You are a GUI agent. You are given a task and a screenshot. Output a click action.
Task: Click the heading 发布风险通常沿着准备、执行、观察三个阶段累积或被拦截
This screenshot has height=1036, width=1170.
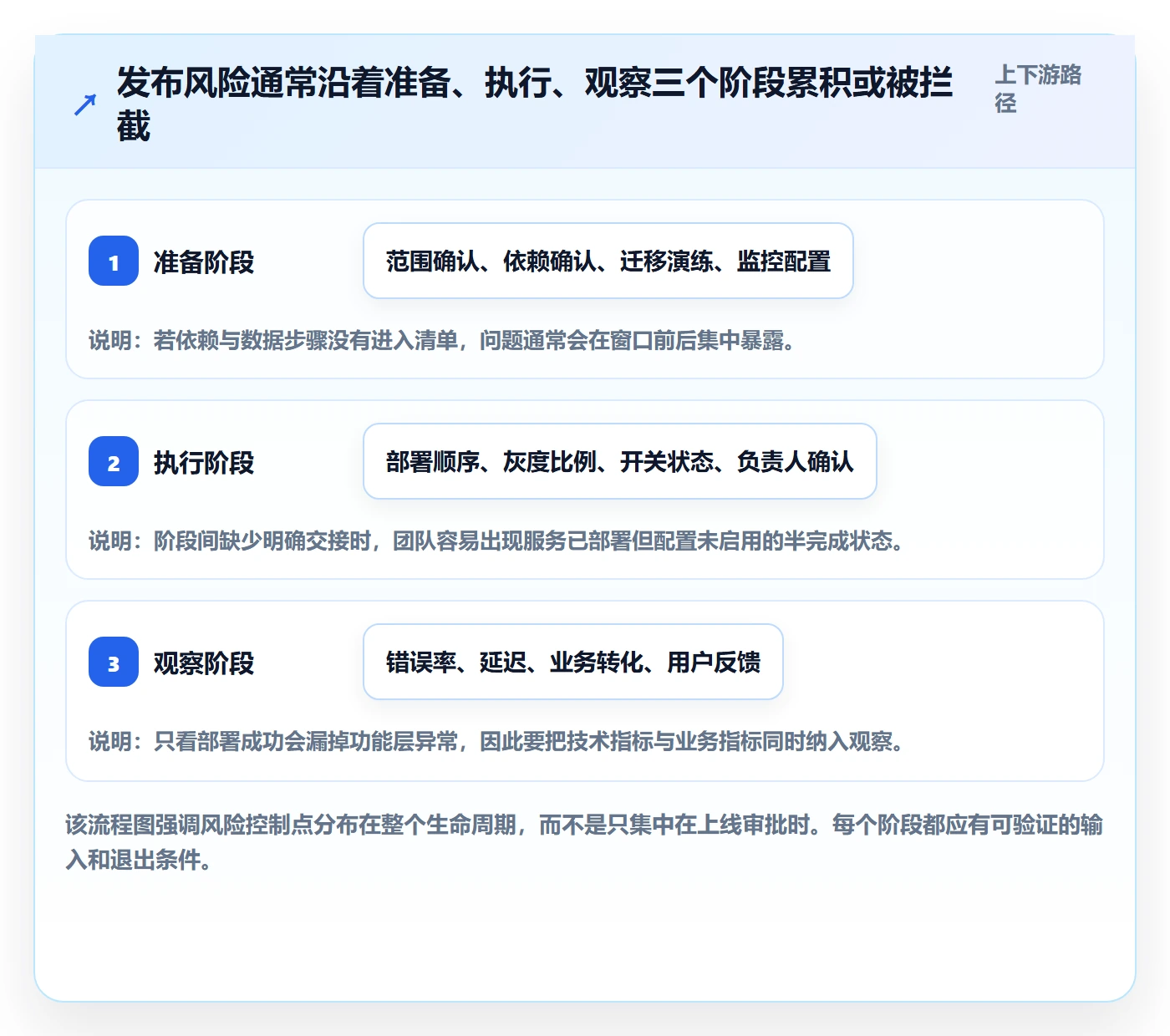(535, 104)
